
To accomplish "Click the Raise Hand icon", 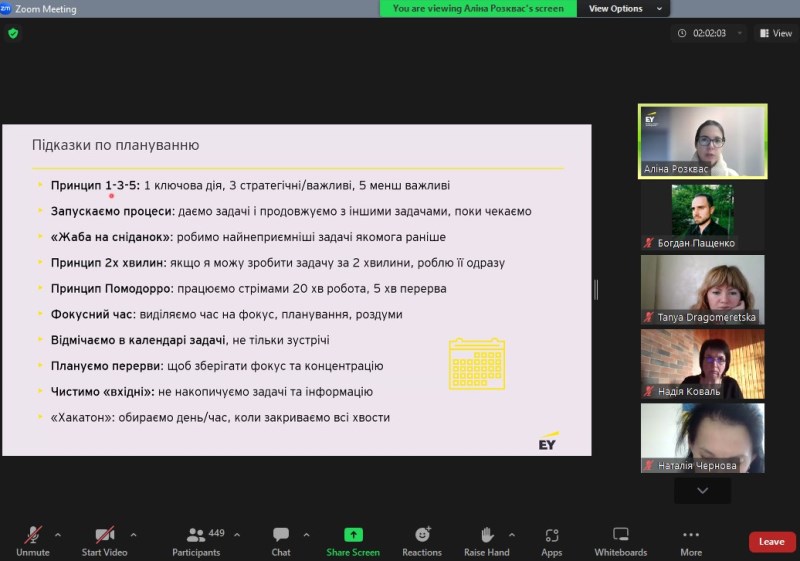I will coord(487,534).
